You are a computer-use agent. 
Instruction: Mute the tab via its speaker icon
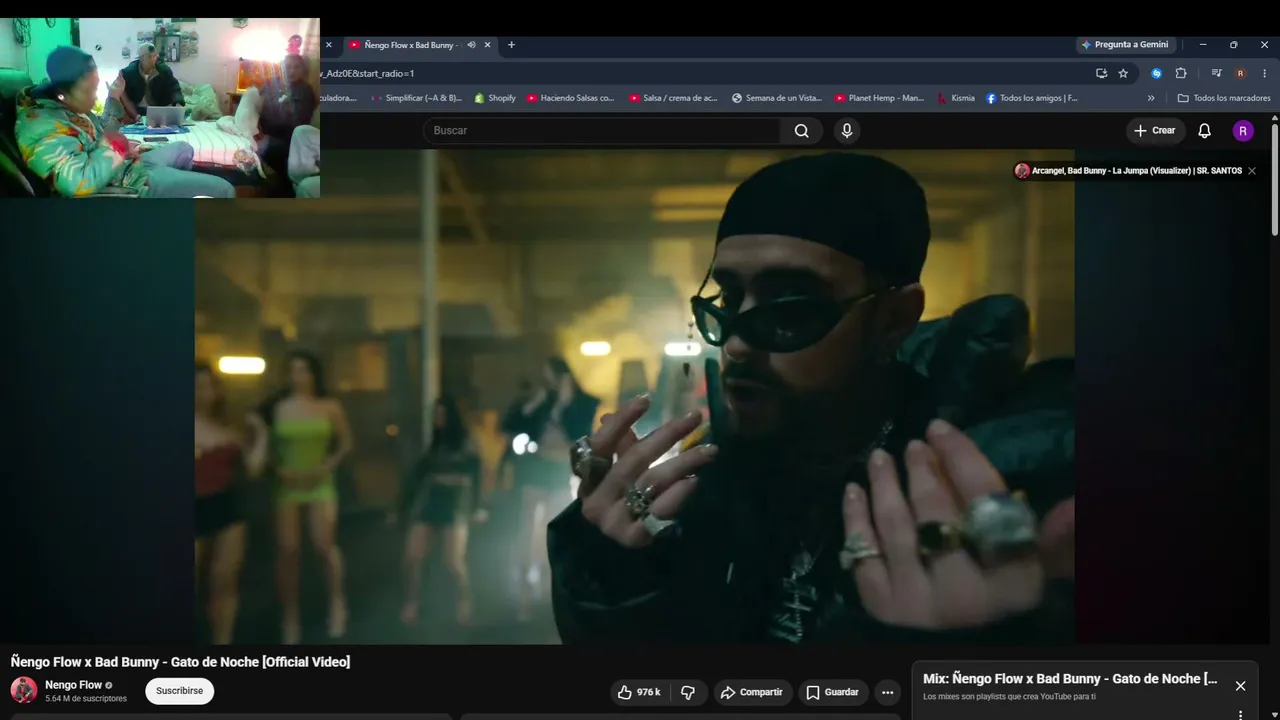tap(471, 45)
